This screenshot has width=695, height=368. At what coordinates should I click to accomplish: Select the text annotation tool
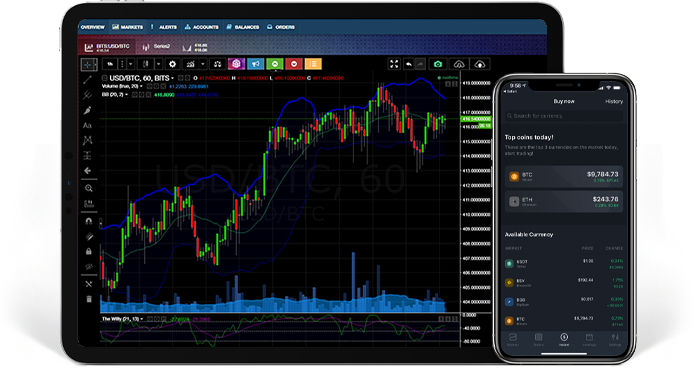coord(87,125)
